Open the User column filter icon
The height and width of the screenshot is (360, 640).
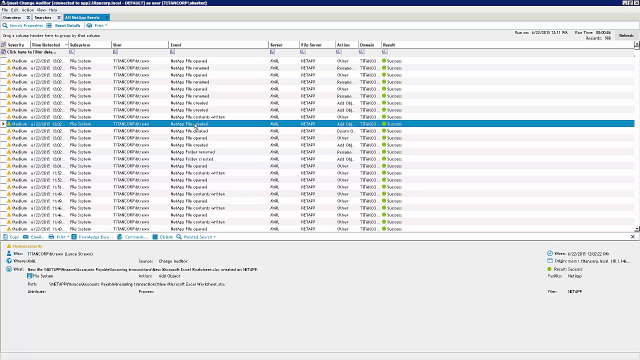pos(115,52)
